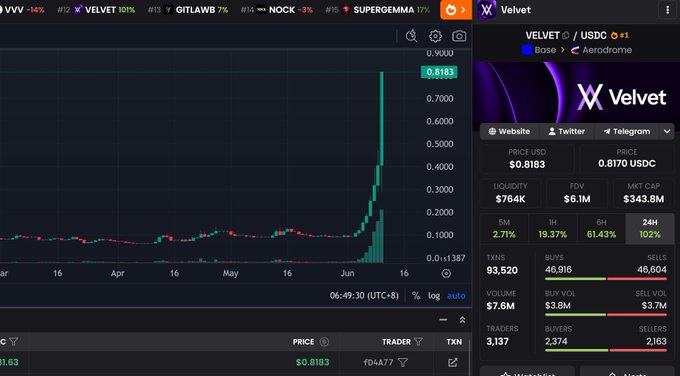The height and width of the screenshot is (376, 680).
Task: Open the Velvet Telegram link
Action: click(627, 131)
